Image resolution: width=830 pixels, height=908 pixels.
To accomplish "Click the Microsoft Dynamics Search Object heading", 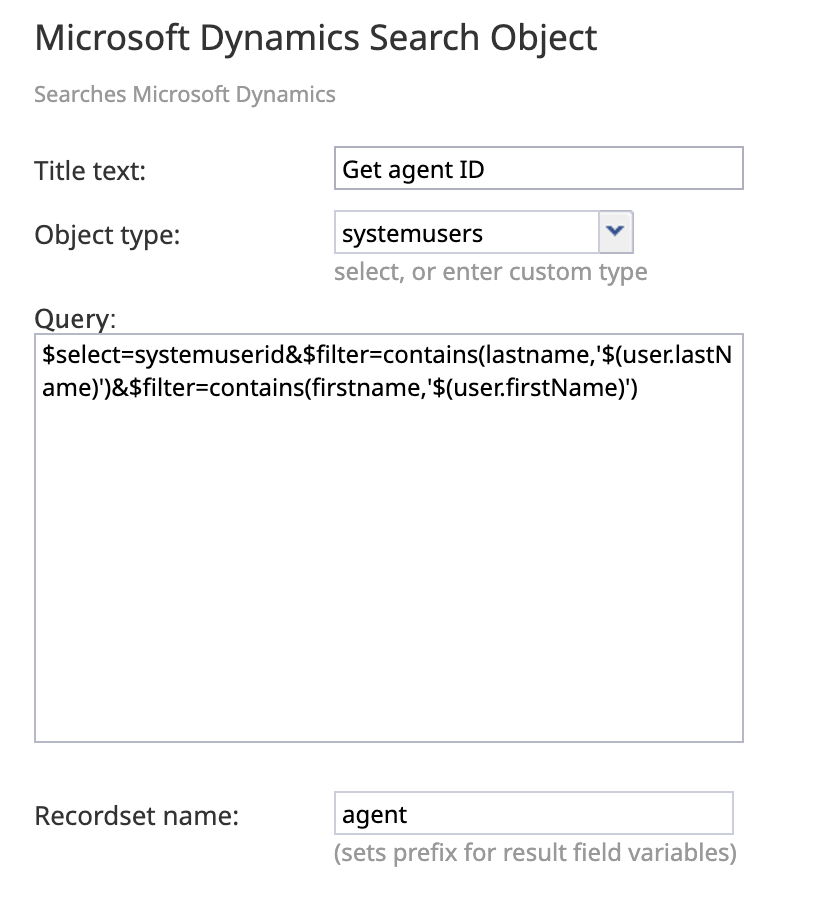I will tap(316, 37).
